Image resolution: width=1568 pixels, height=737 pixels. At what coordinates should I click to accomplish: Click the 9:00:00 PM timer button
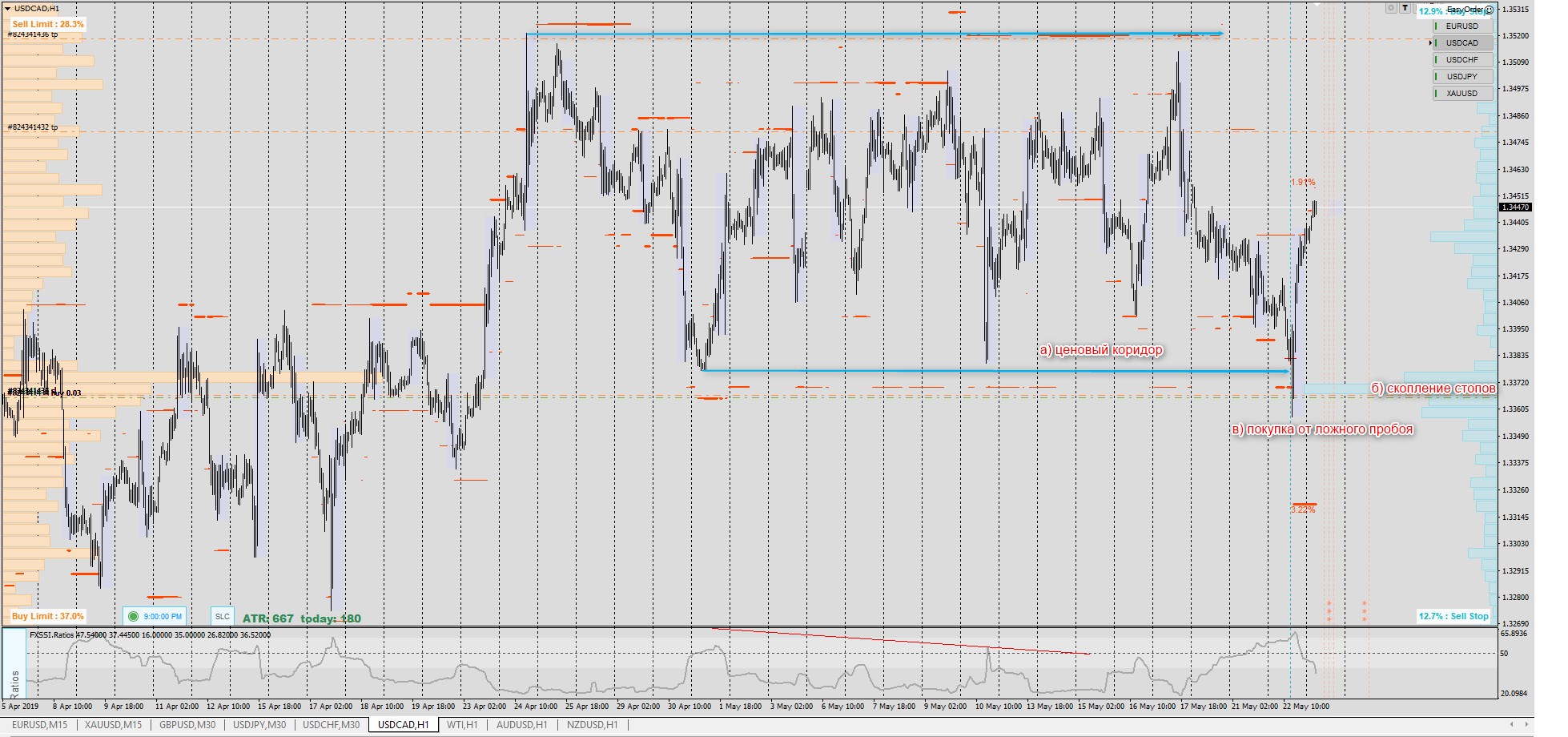point(155,616)
